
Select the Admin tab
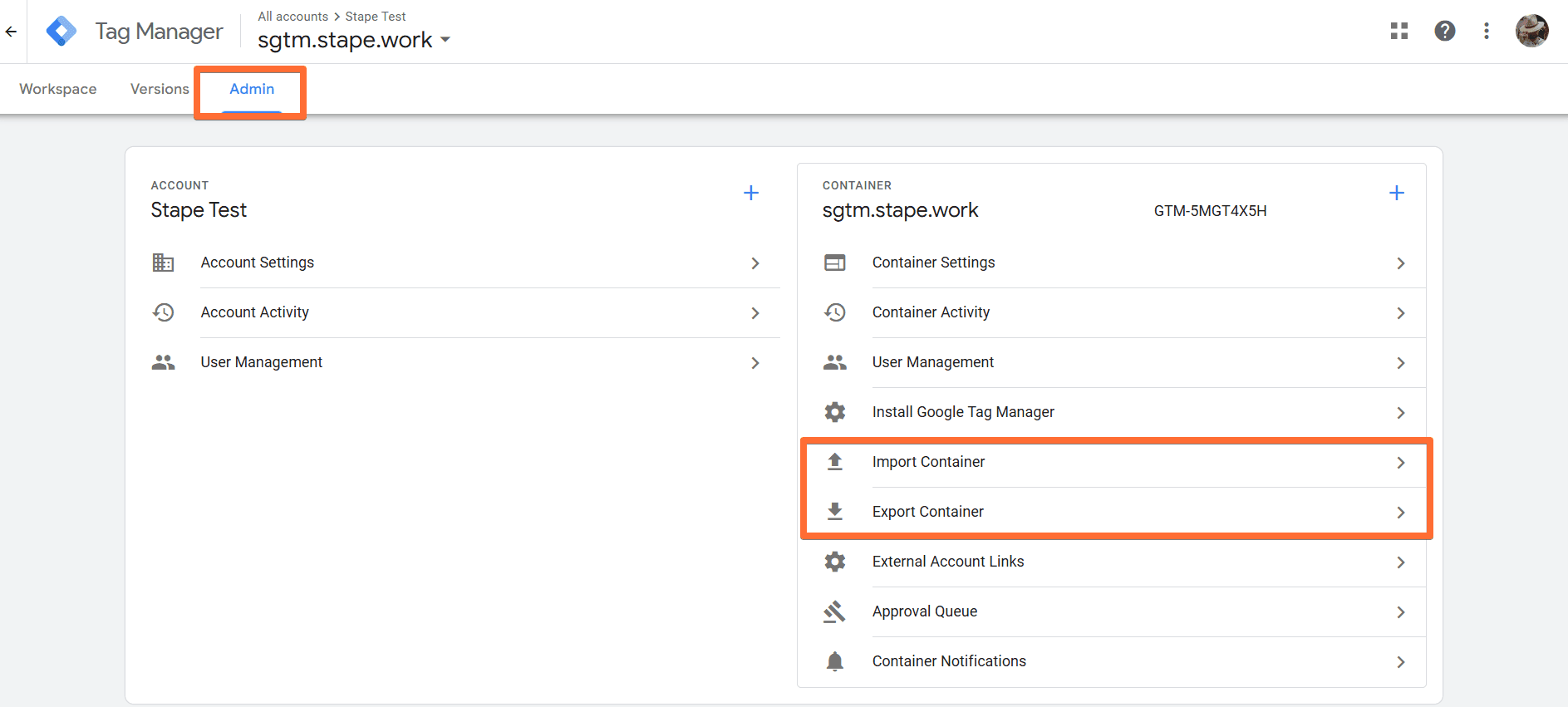(x=252, y=89)
